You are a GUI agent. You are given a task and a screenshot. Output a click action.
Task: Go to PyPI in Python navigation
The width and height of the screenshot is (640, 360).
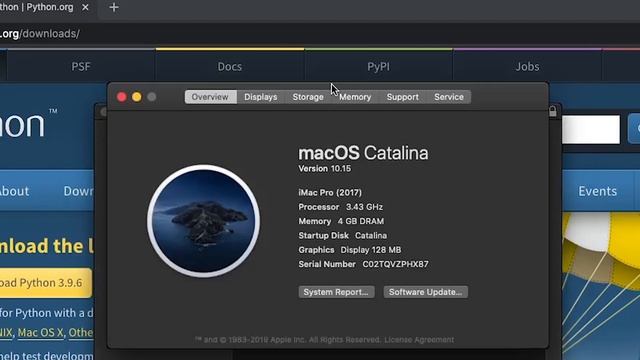point(378,67)
